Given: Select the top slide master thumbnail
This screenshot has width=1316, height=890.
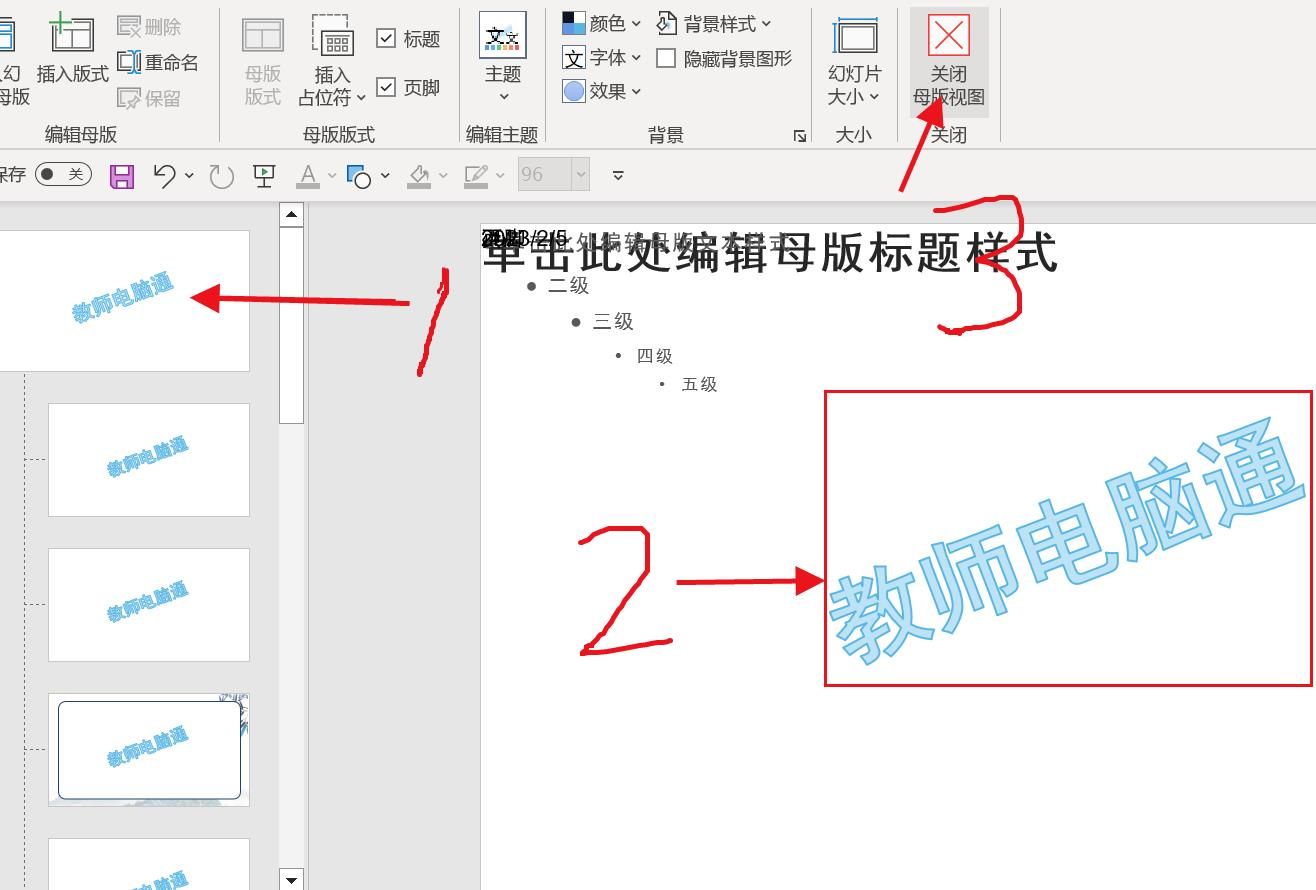Looking at the screenshot, I should pyautogui.click(x=124, y=301).
